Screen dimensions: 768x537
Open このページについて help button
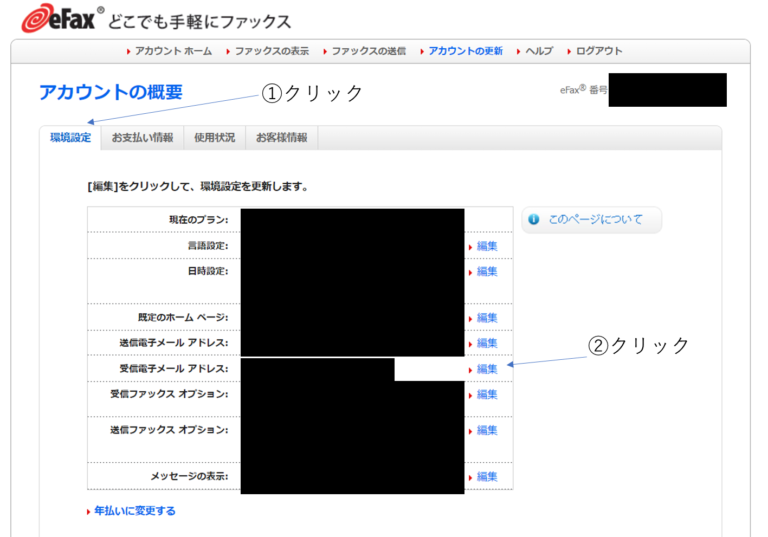(x=594, y=220)
